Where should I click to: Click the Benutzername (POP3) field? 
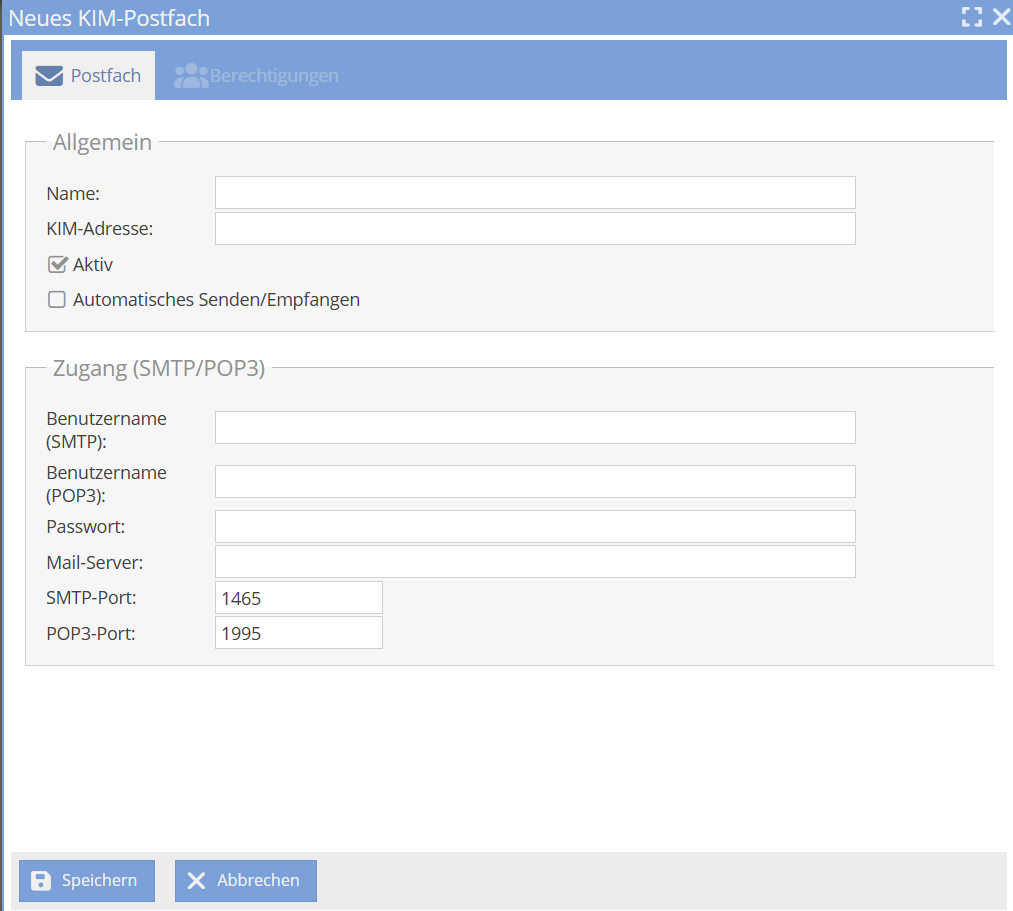coord(535,481)
